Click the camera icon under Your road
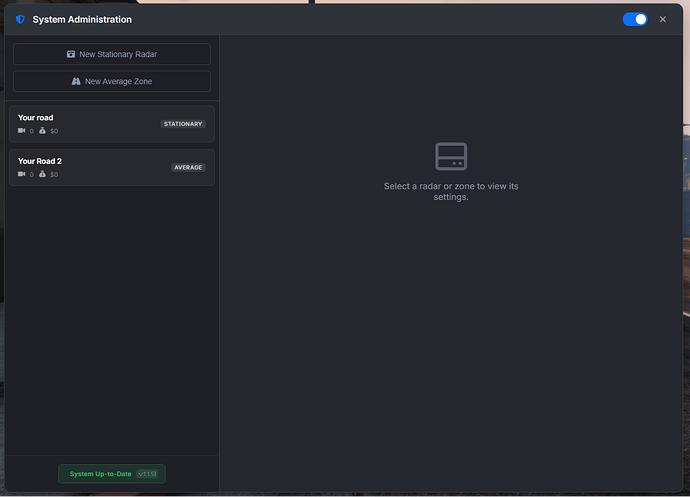 (x=22, y=131)
